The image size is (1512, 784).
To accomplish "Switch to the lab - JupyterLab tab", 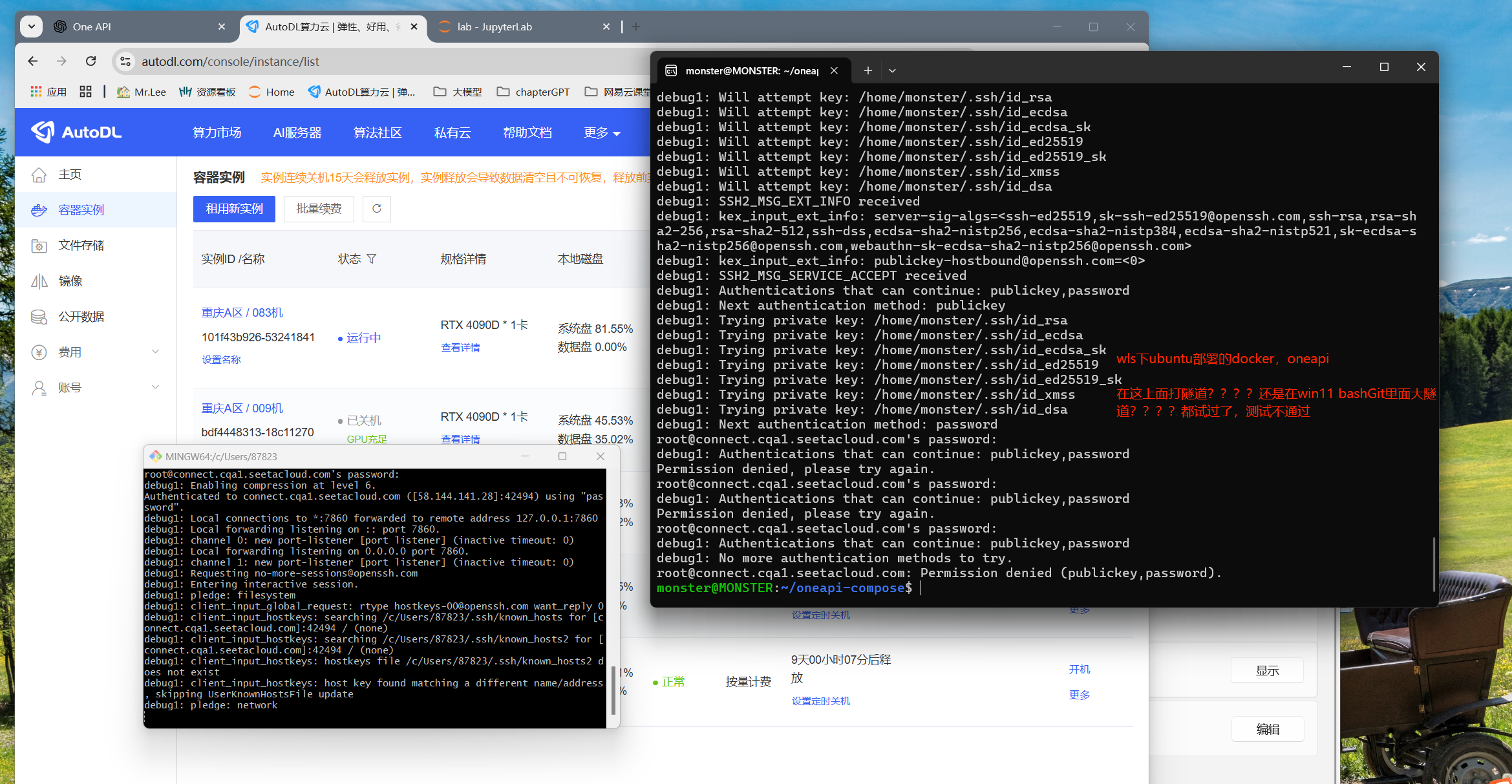I will point(495,26).
